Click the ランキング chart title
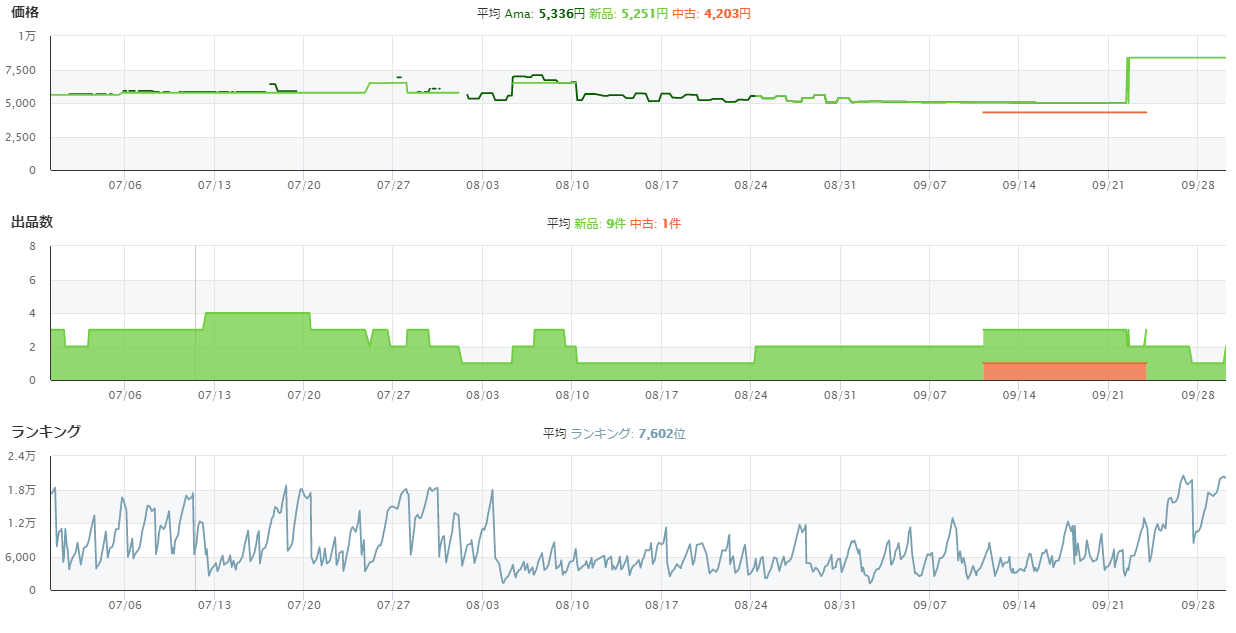The width and height of the screenshot is (1236, 633). tap(46, 432)
